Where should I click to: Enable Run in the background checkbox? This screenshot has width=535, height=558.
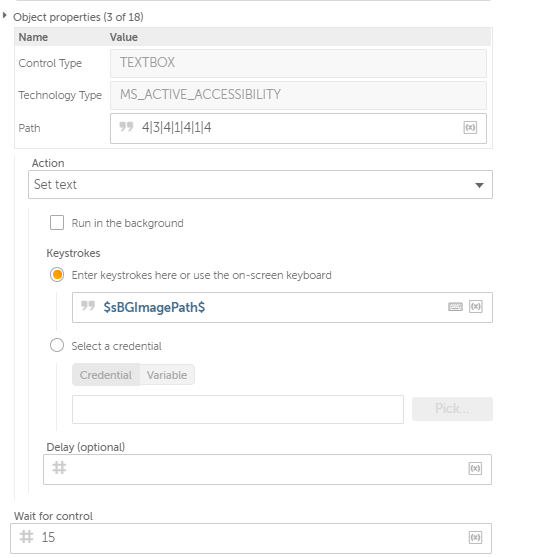tap(57, 223)
